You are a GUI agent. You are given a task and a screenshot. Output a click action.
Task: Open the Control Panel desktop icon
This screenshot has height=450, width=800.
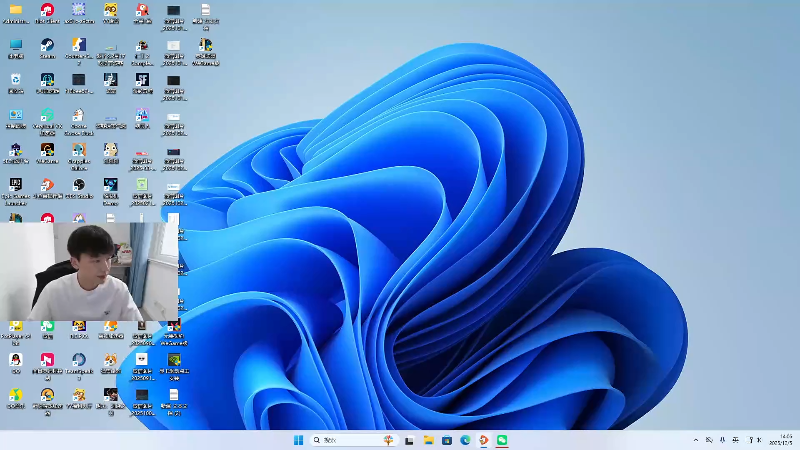pyautogui.click(x=16, y=115)
